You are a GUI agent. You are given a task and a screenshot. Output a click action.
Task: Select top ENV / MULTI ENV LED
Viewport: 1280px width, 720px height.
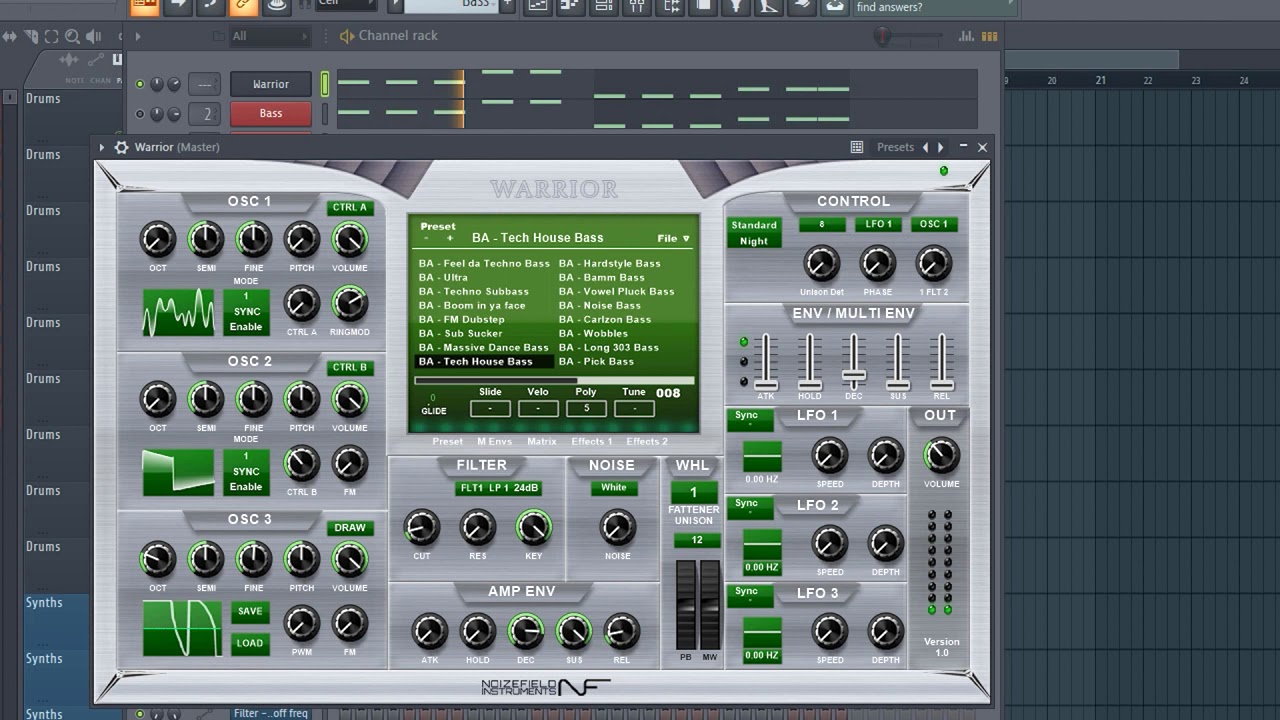pos(743,342)
